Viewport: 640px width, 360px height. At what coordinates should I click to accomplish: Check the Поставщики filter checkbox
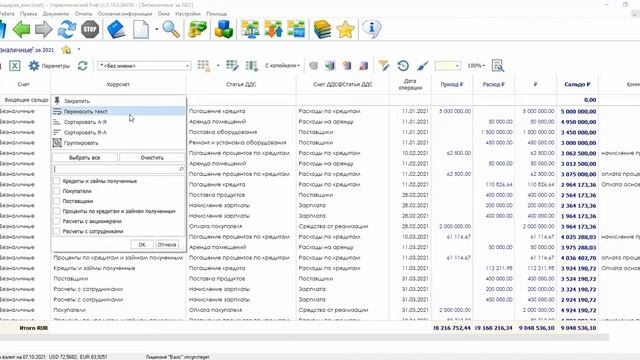coord(57,201)
